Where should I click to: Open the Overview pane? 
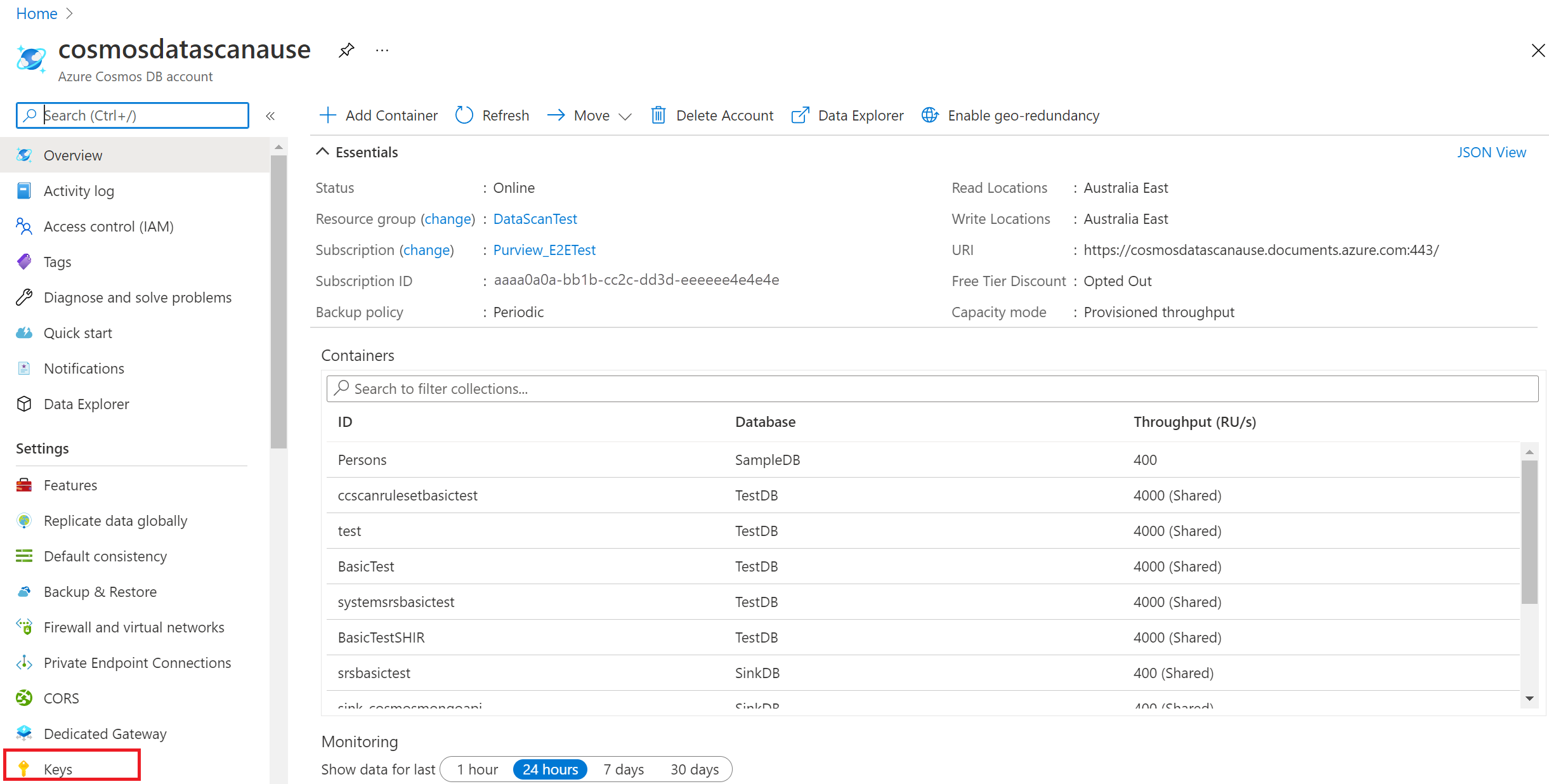pos(72,155)
